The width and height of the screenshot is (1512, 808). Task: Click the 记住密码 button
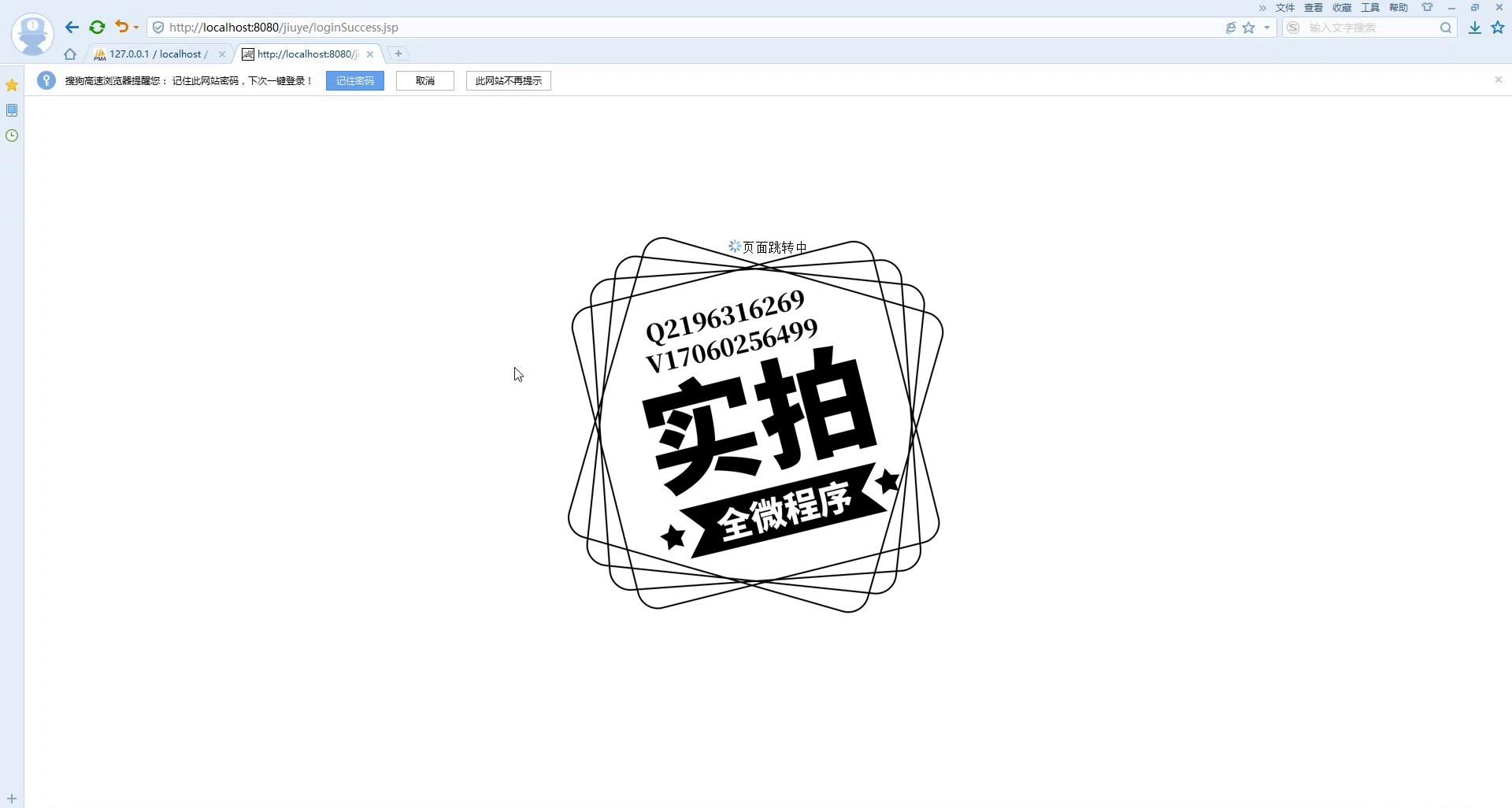click(x=355, y=81)
